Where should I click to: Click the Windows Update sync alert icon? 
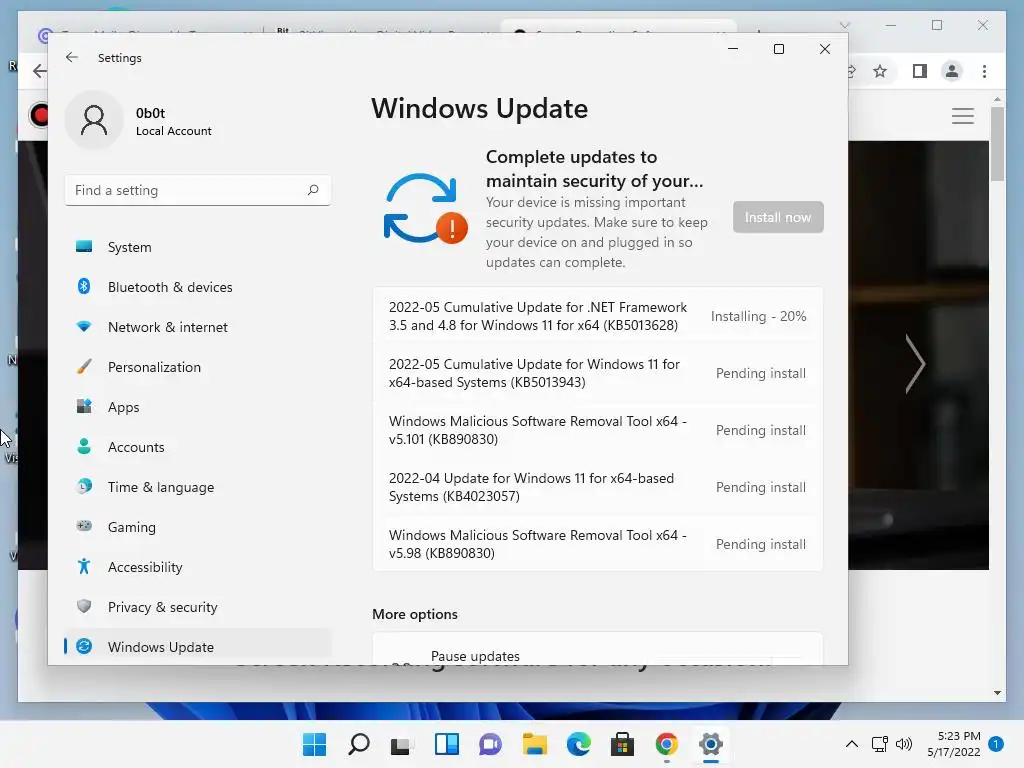[425, 208]
